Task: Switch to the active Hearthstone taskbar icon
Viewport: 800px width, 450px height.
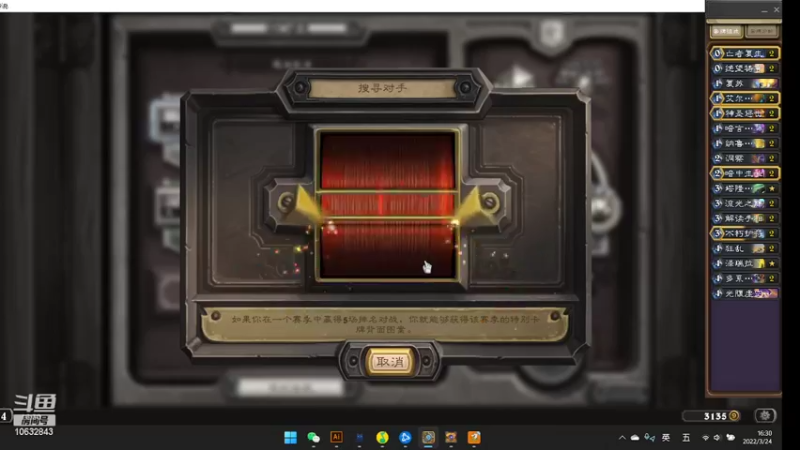Action: coord(428,437)
